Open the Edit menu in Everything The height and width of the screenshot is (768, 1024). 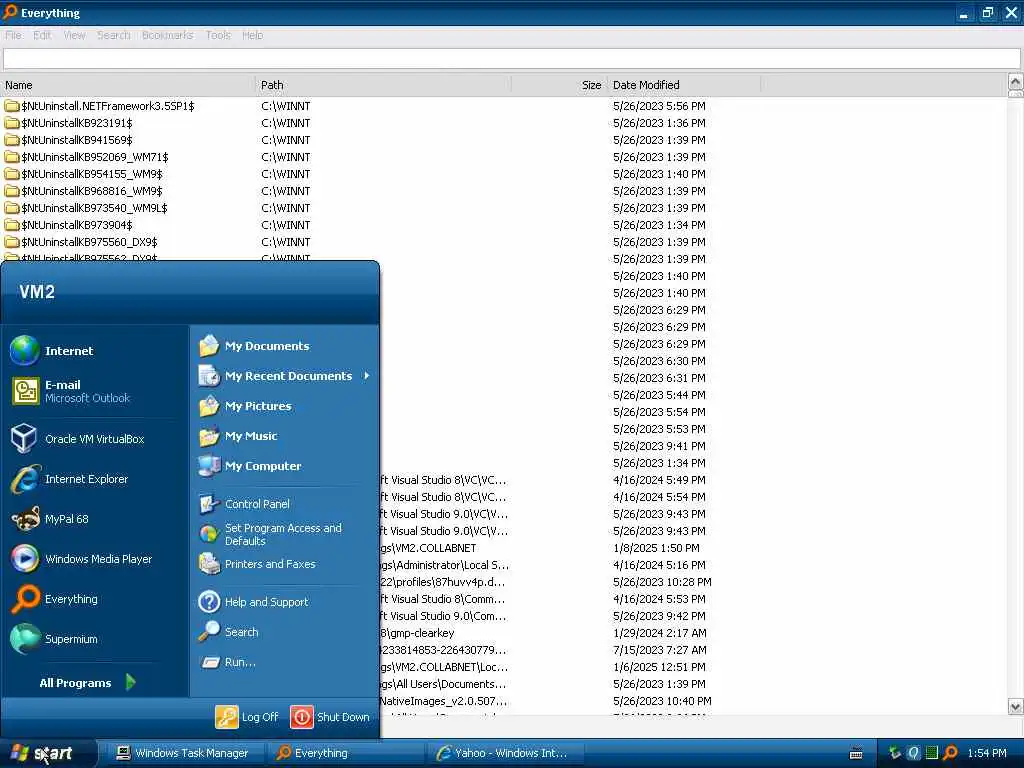42,35
